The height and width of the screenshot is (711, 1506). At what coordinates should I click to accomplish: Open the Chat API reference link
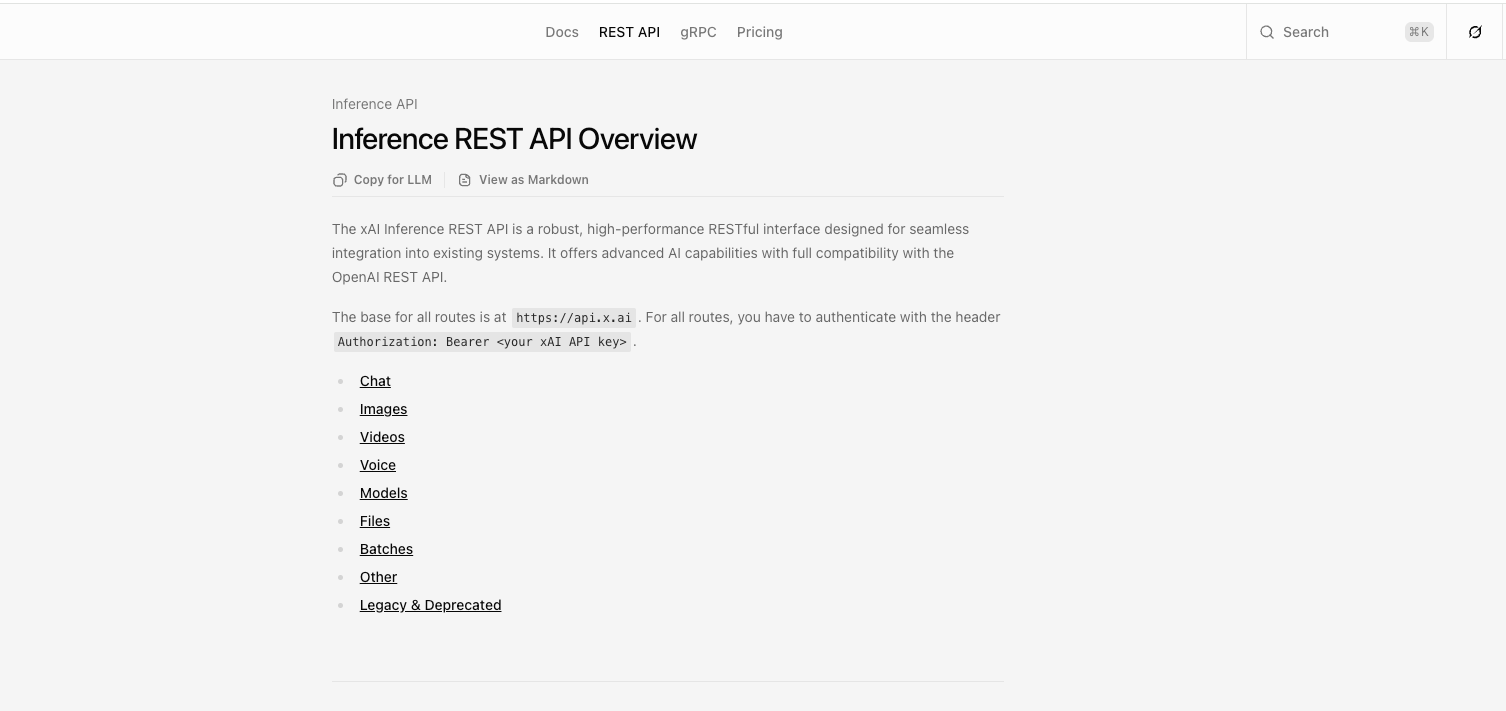(x=375, y=381)
